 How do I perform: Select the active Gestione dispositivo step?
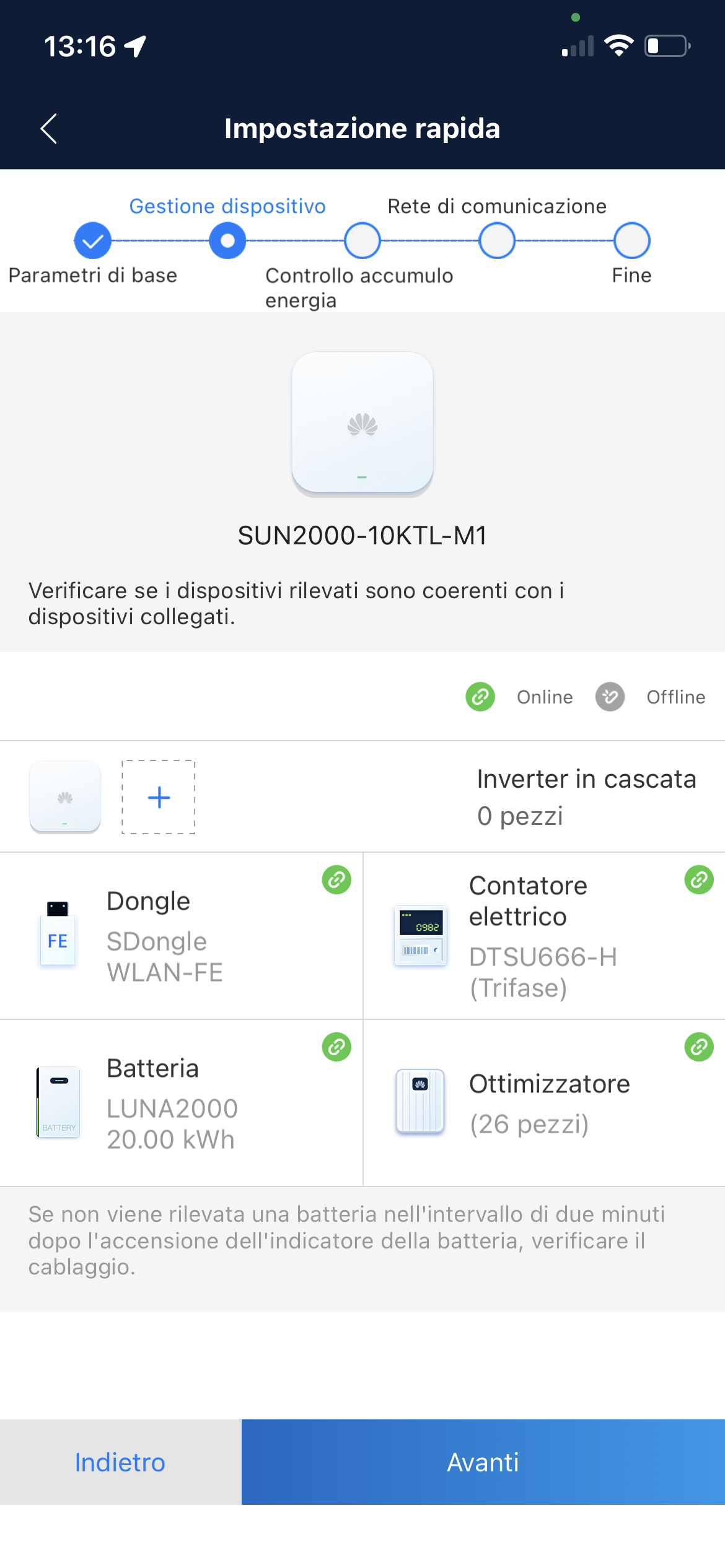227,241
